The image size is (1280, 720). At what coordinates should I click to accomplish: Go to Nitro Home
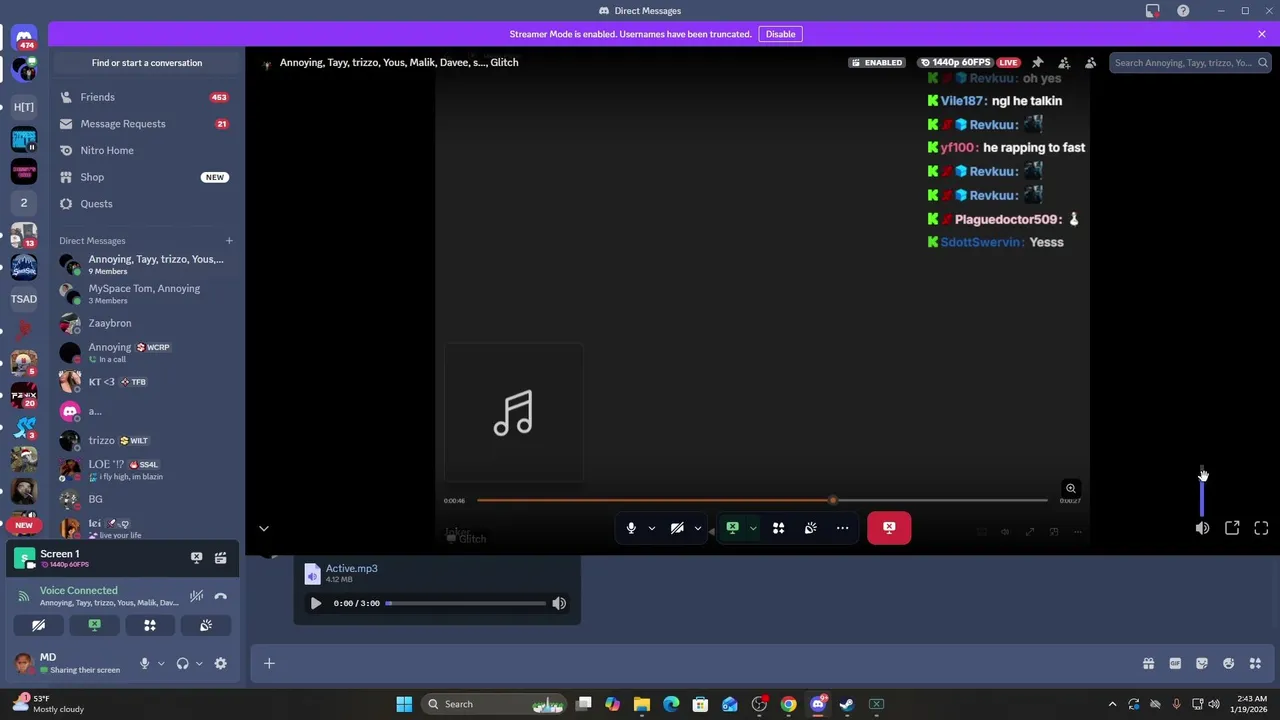145,150
